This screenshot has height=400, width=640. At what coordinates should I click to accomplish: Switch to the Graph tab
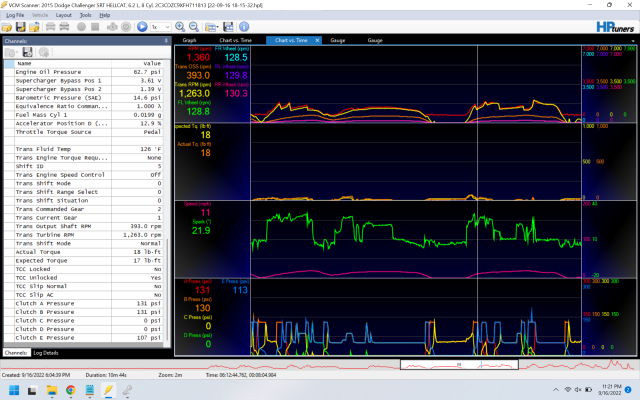click(189, 40)
